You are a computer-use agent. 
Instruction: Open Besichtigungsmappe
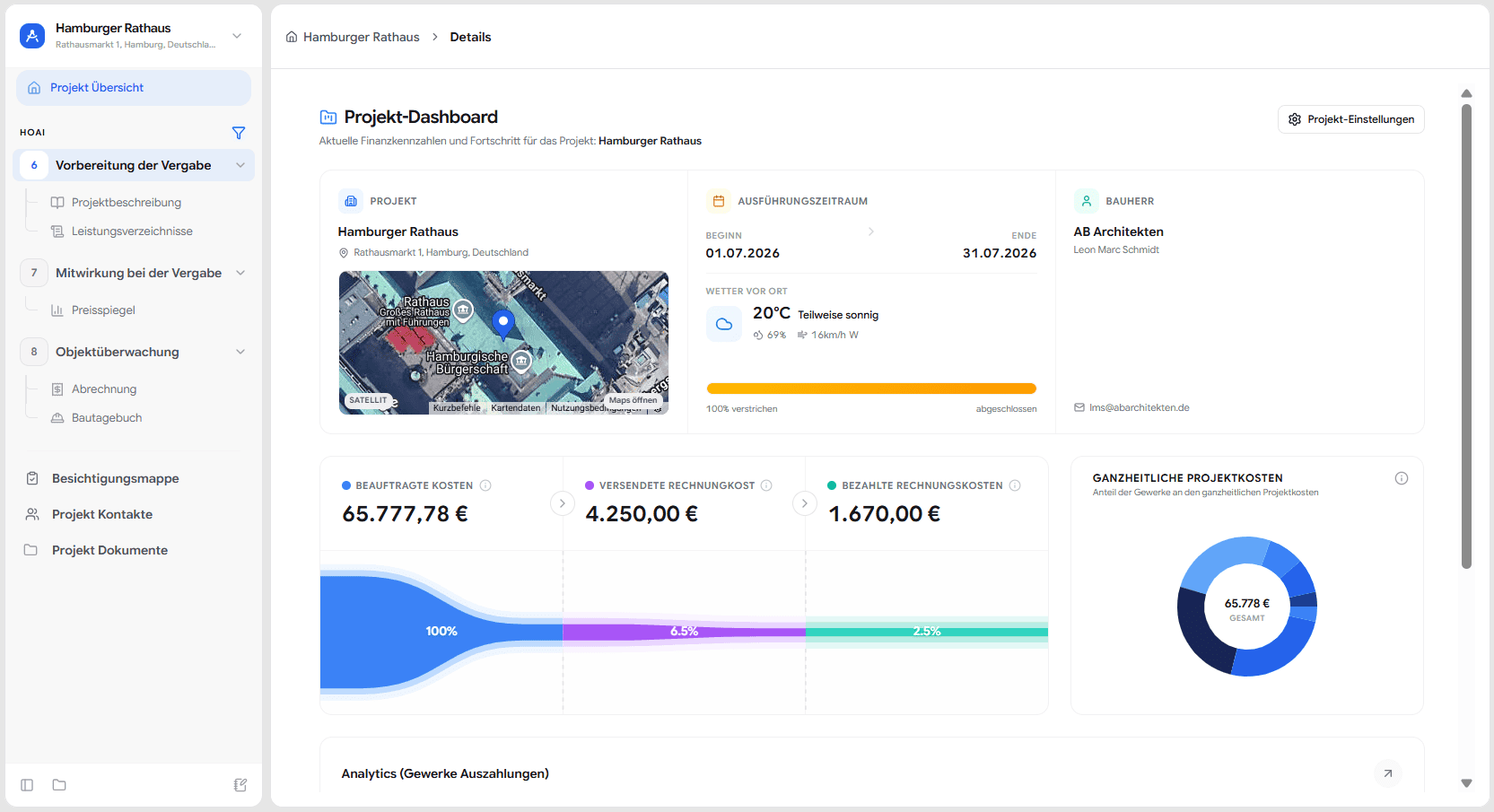(x=116, y=479)
